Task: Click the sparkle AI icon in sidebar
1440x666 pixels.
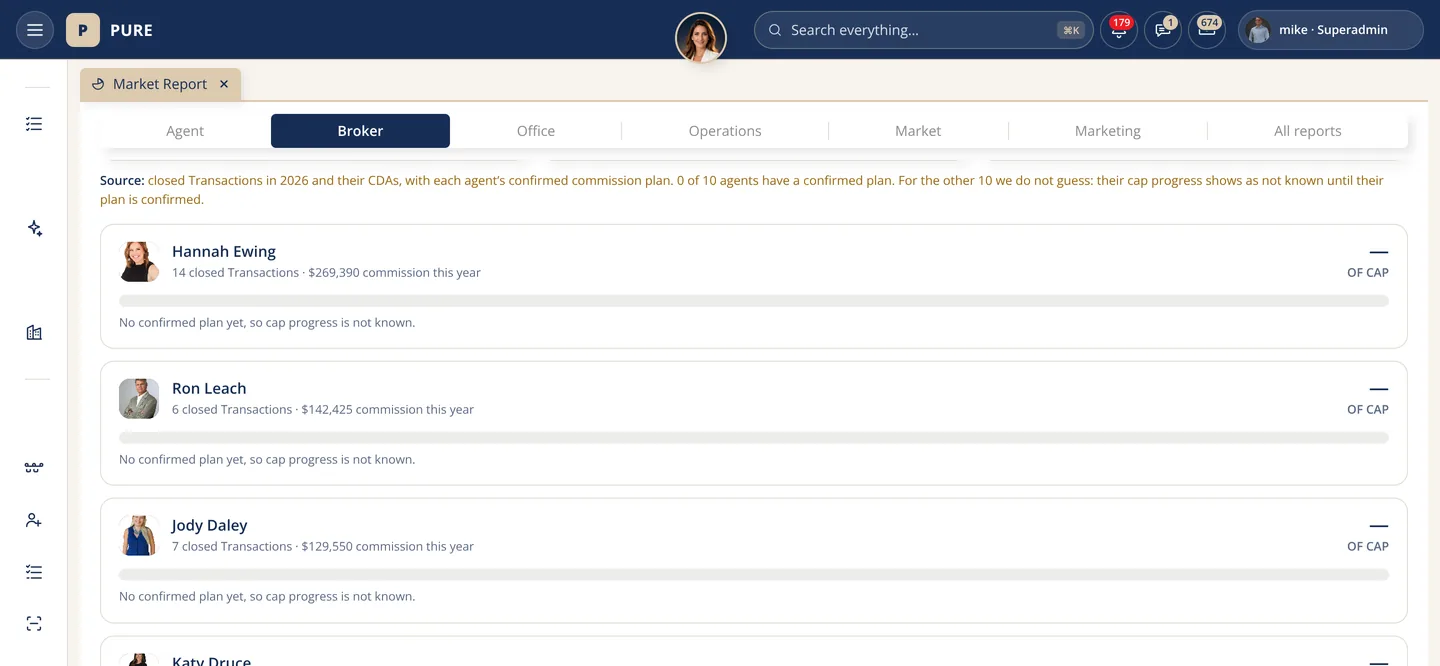Action: pos(34,229)
